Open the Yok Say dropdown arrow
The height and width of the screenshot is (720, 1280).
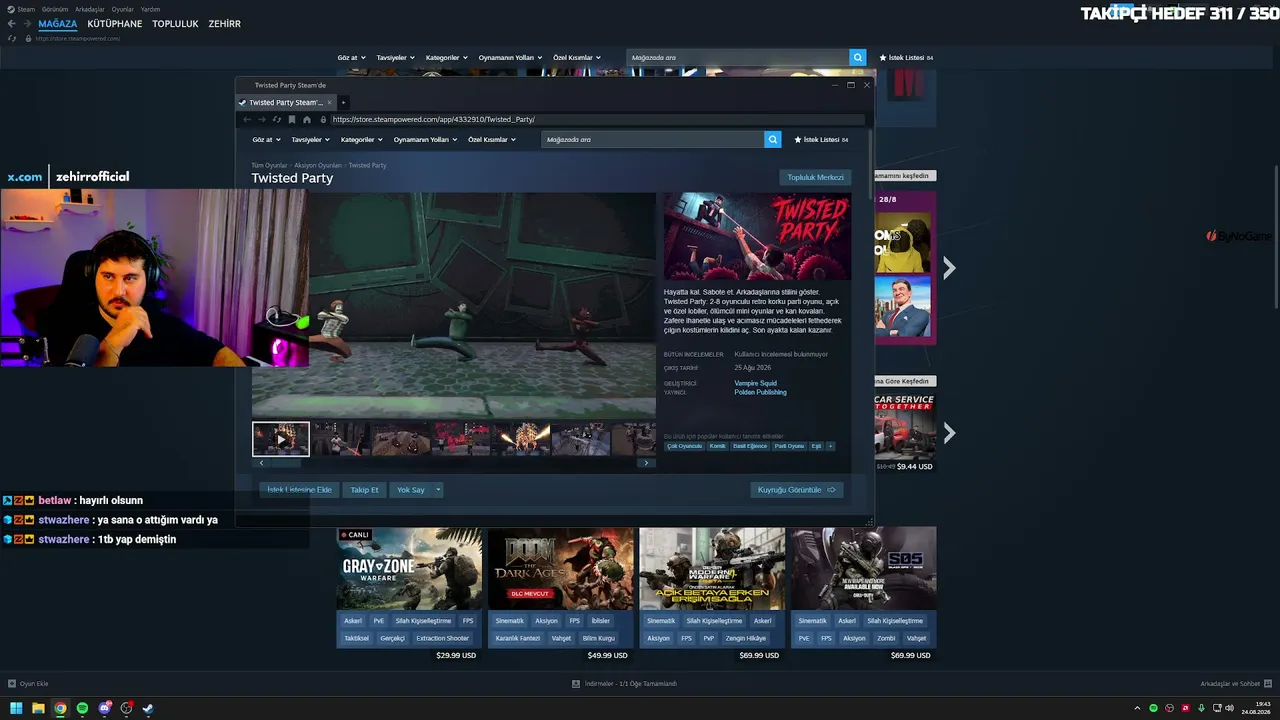[x=438, y=490]
